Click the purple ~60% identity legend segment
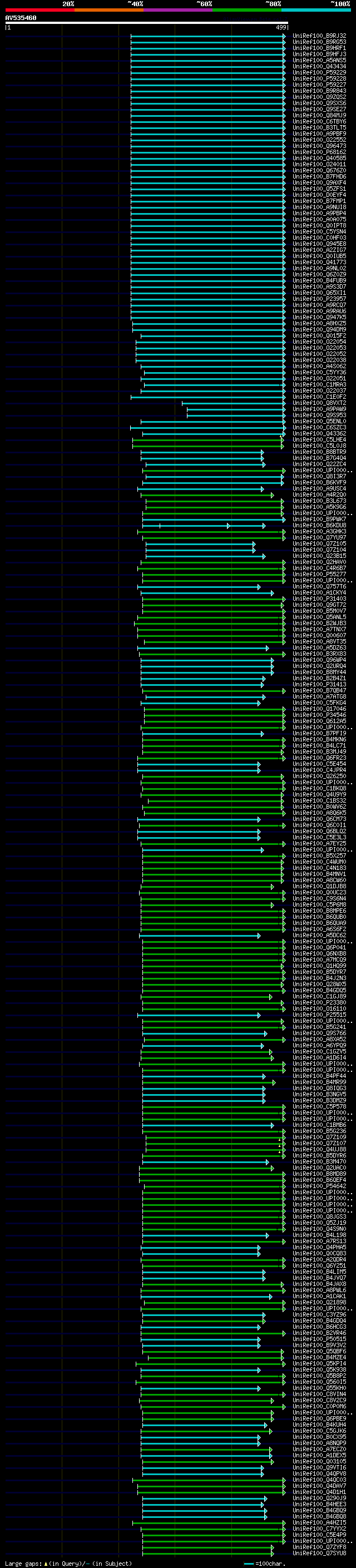This screenshot has width=356, height=1568. click(x=177, y=10)
